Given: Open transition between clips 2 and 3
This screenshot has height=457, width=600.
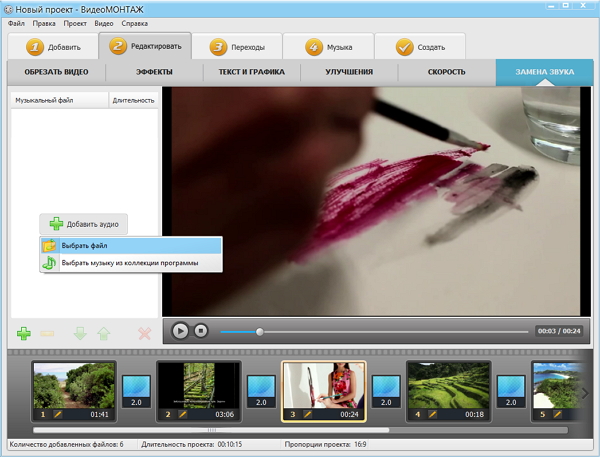Looking at the screenshot, I should pos(261,391).
